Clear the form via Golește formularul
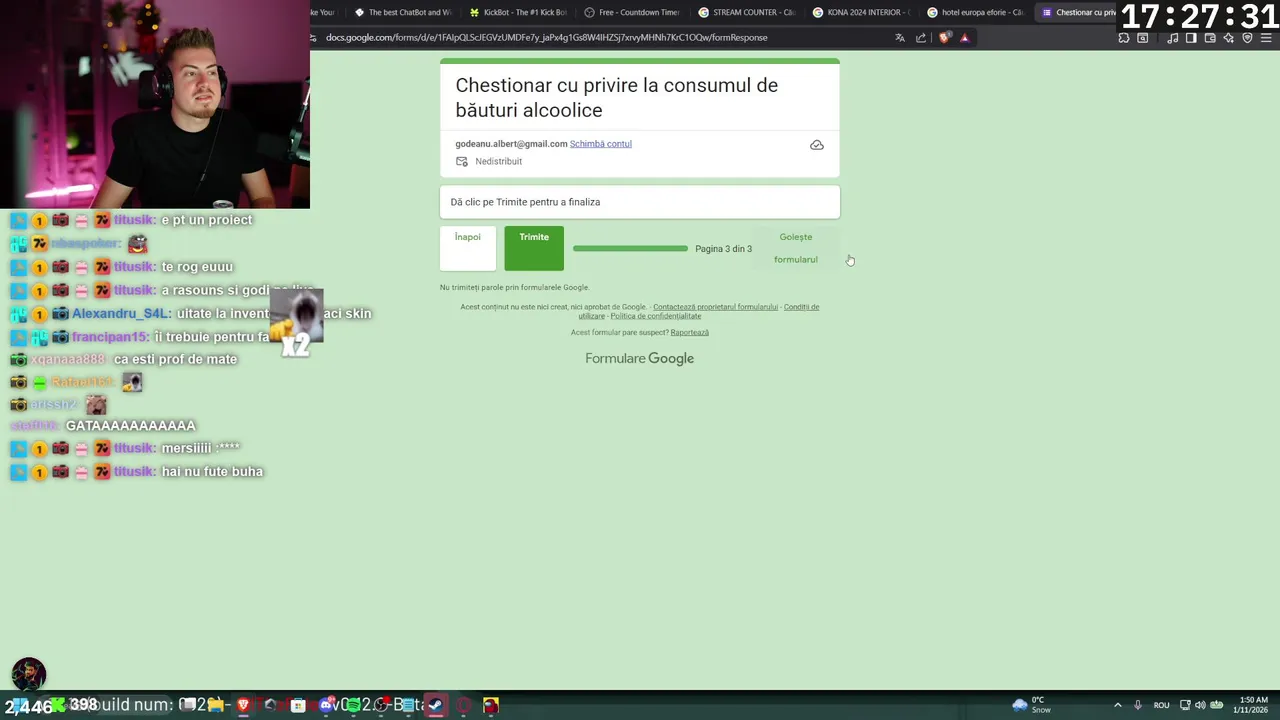Viewport: 1280px width, 720px height. pyautogui.click(x=796, y=248)
